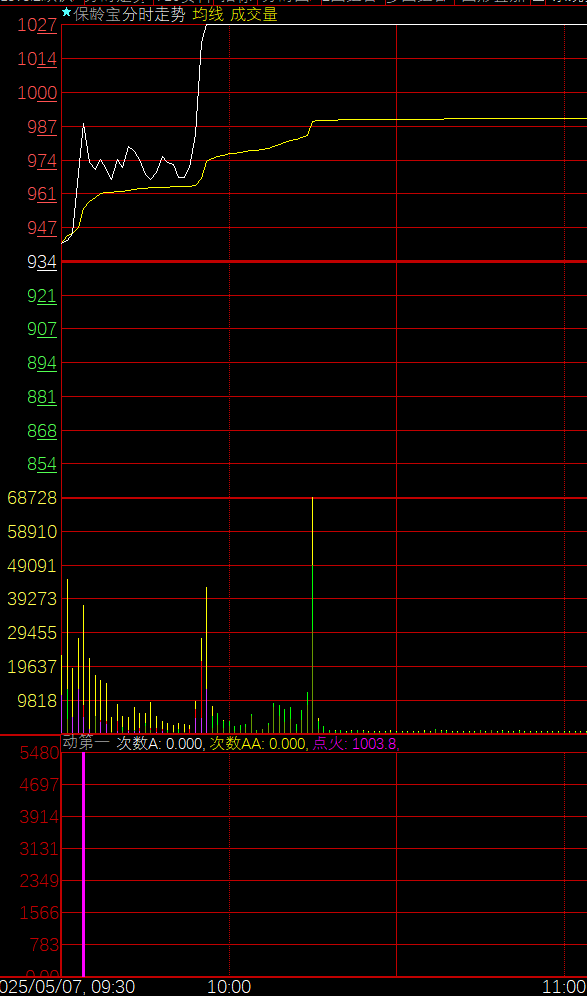The width and height of the screenshot is (587, 996).
Task: Click the 2349 indicator axis label
Action: pyautogui.click(x=39, y=881)
